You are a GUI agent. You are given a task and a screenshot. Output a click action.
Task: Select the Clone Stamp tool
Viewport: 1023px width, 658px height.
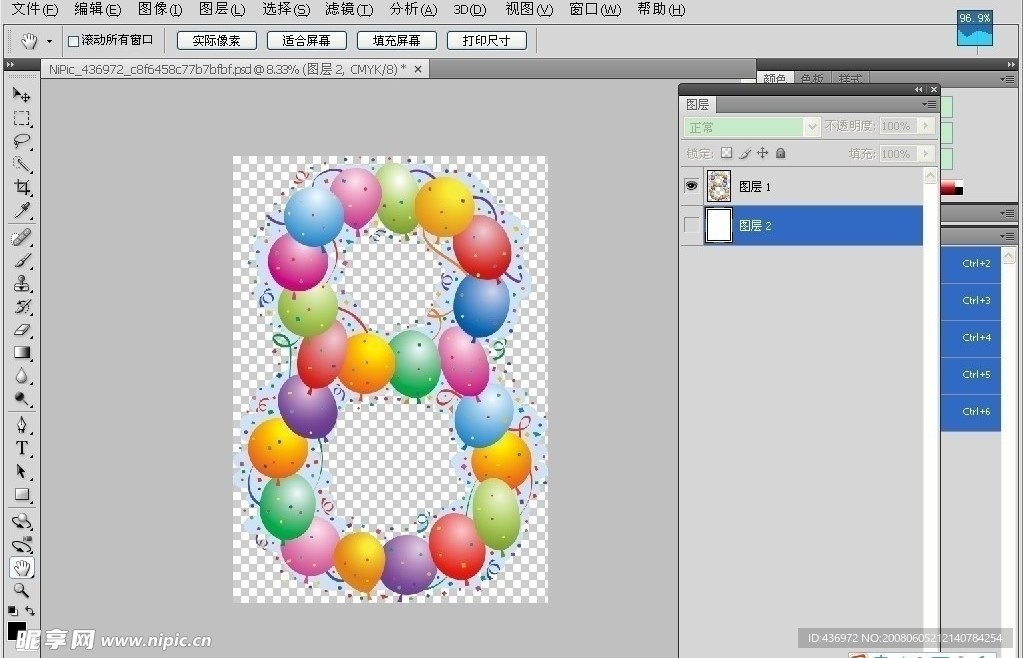pyautogui.click(x=22, y=284)
